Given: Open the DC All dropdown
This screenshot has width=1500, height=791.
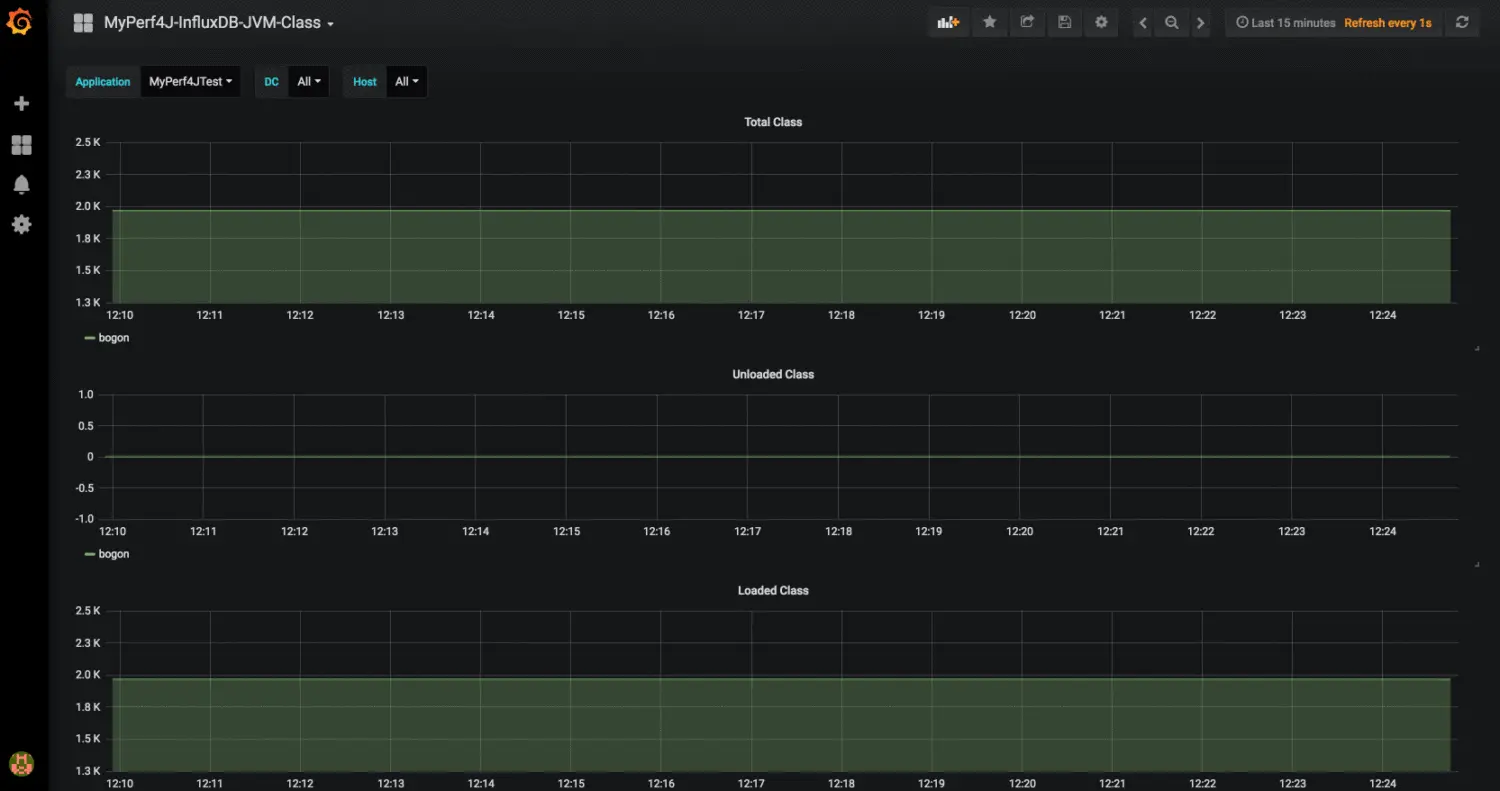Looking at the screenshot, I should coord(309,82).
